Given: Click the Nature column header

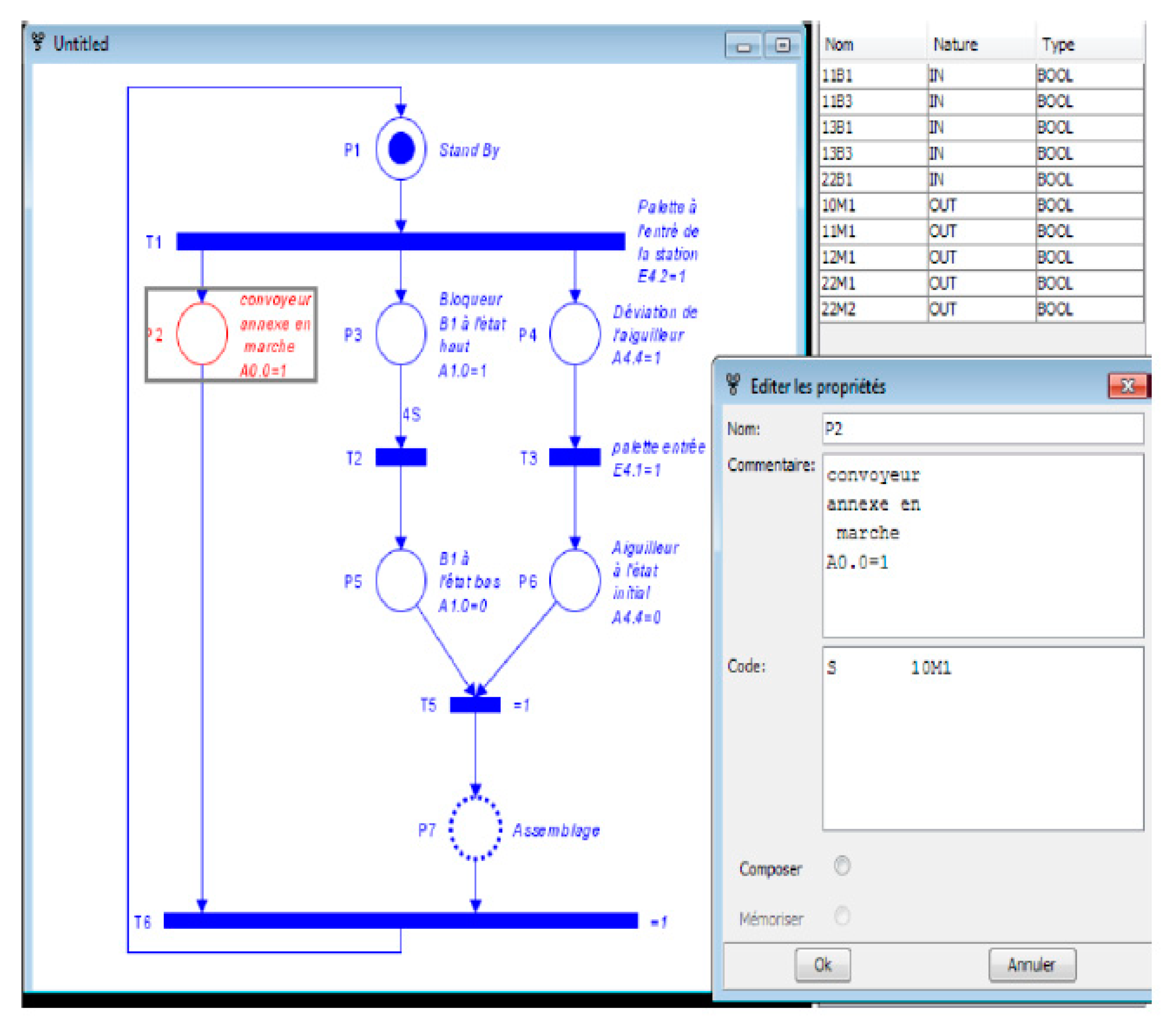Looking at the screenshot, I should [x=955, y=44].
